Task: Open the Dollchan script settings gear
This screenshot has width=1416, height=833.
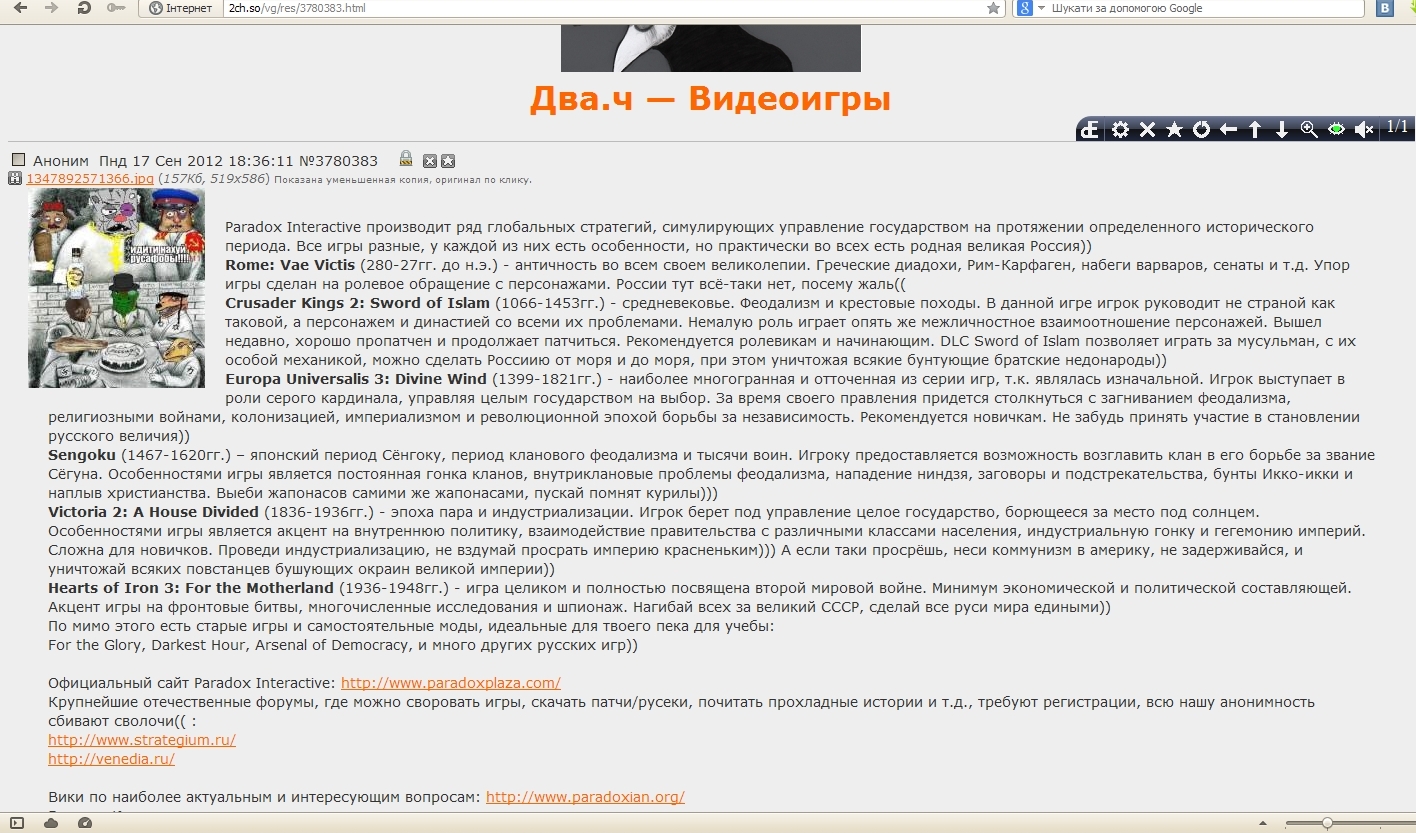Action: (x=1120, y=130)
